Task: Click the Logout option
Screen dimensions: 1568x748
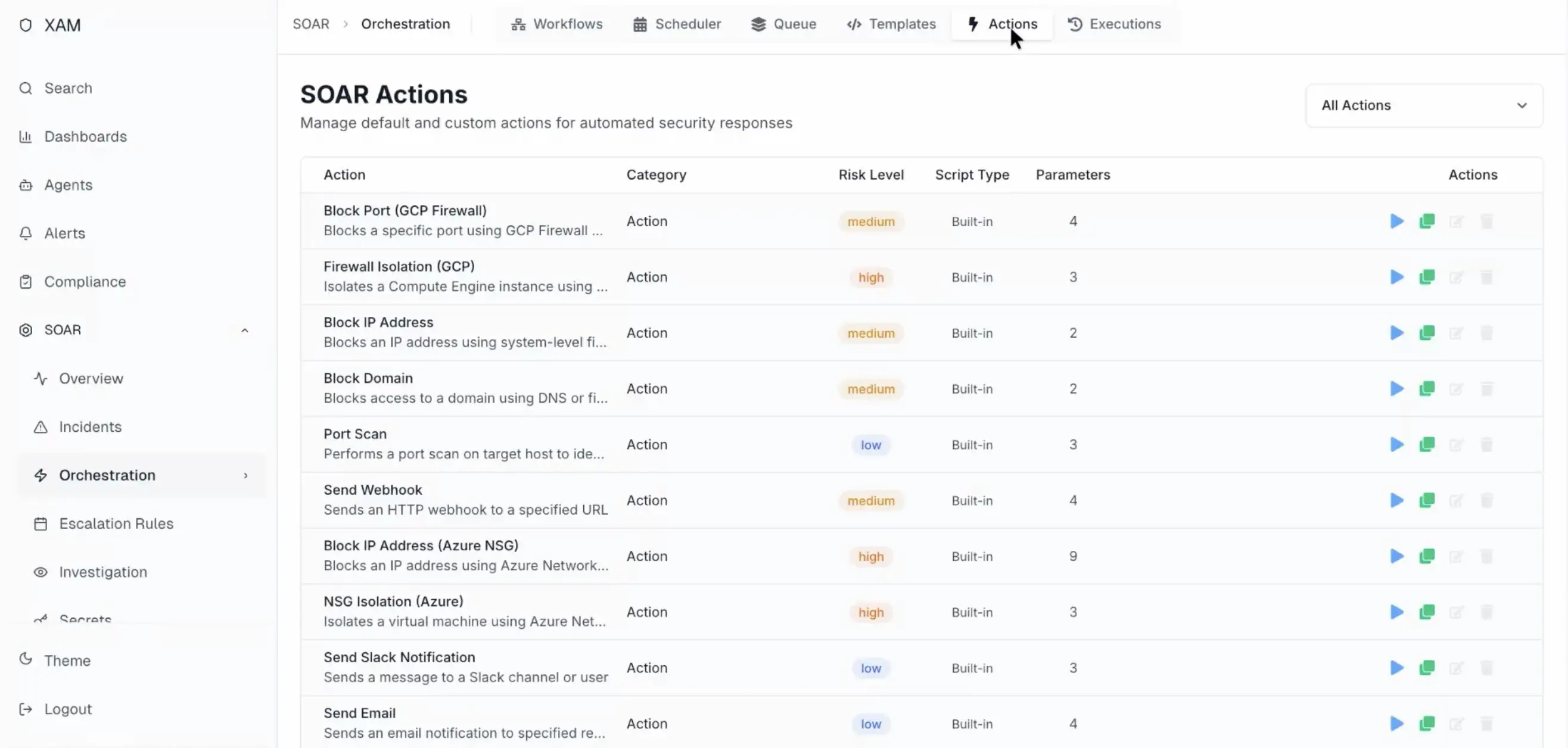Action: (67, 709)
